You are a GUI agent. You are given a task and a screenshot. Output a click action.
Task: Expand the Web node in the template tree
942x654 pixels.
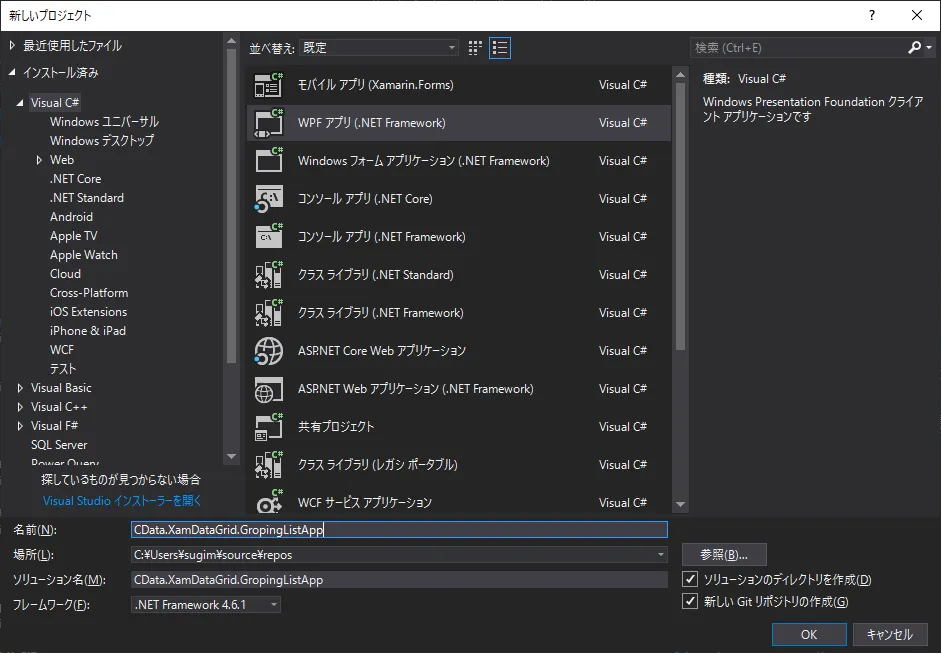tap(41, 159)
